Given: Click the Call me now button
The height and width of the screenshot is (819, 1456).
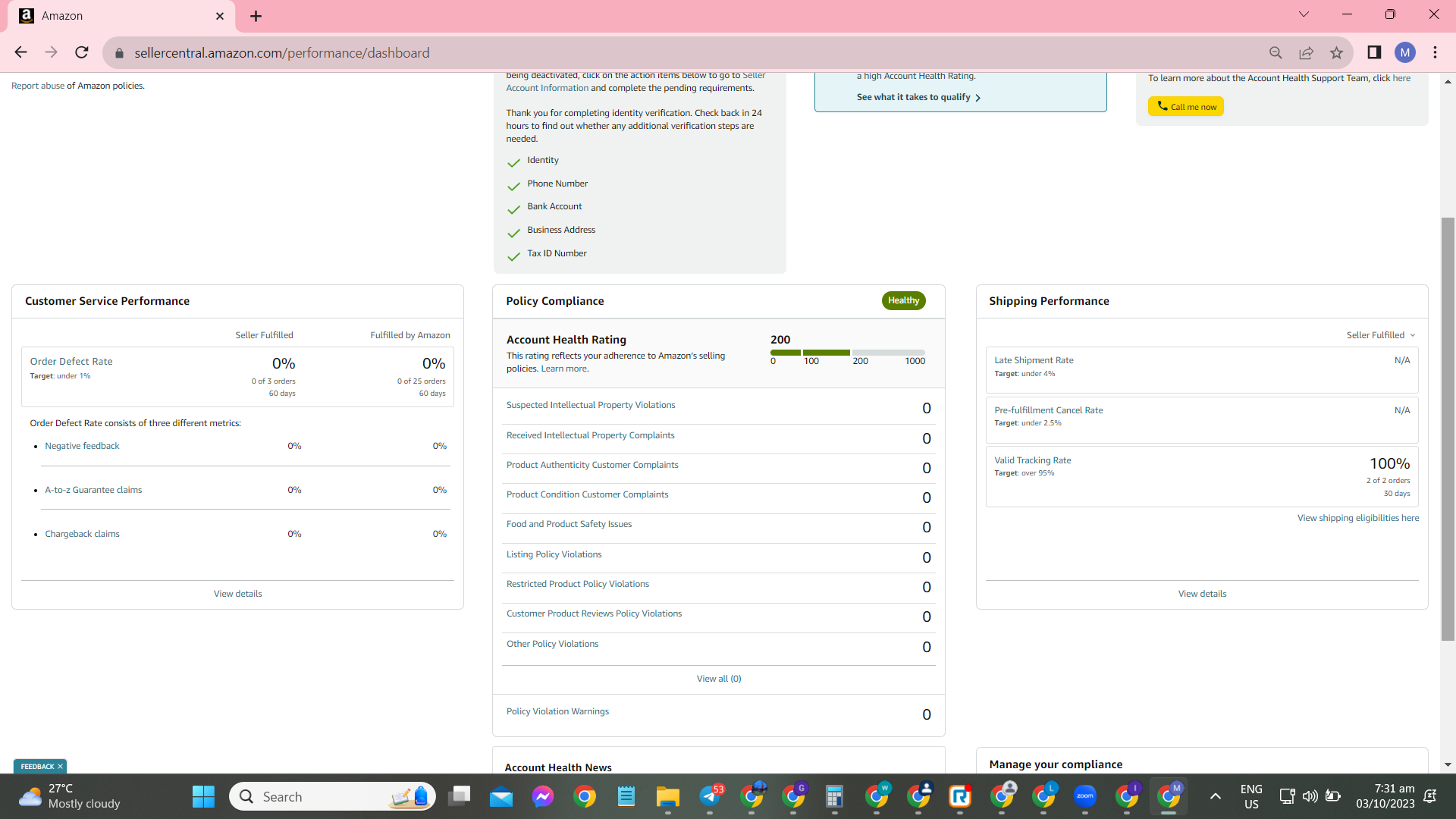Looking at the screenshot, I should 1186,107.
